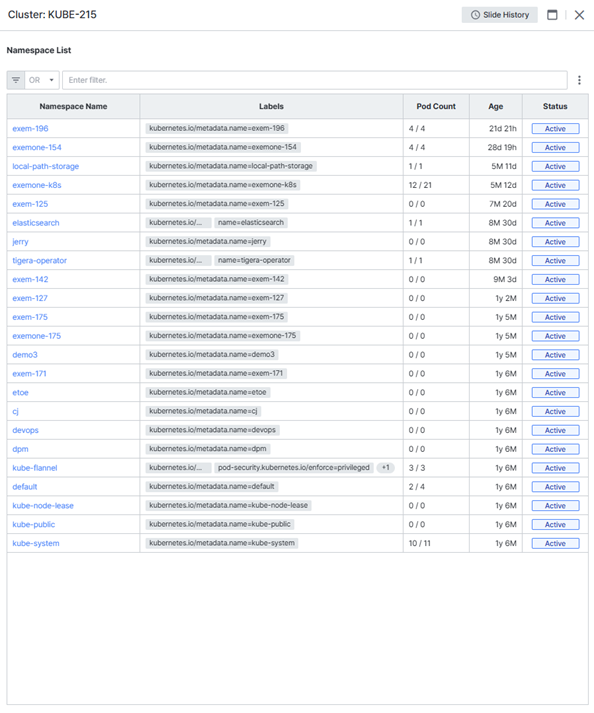Open exemone-k8s namespace link
The width and height of the screenshot is (594, 713).
tap(37, 185)
